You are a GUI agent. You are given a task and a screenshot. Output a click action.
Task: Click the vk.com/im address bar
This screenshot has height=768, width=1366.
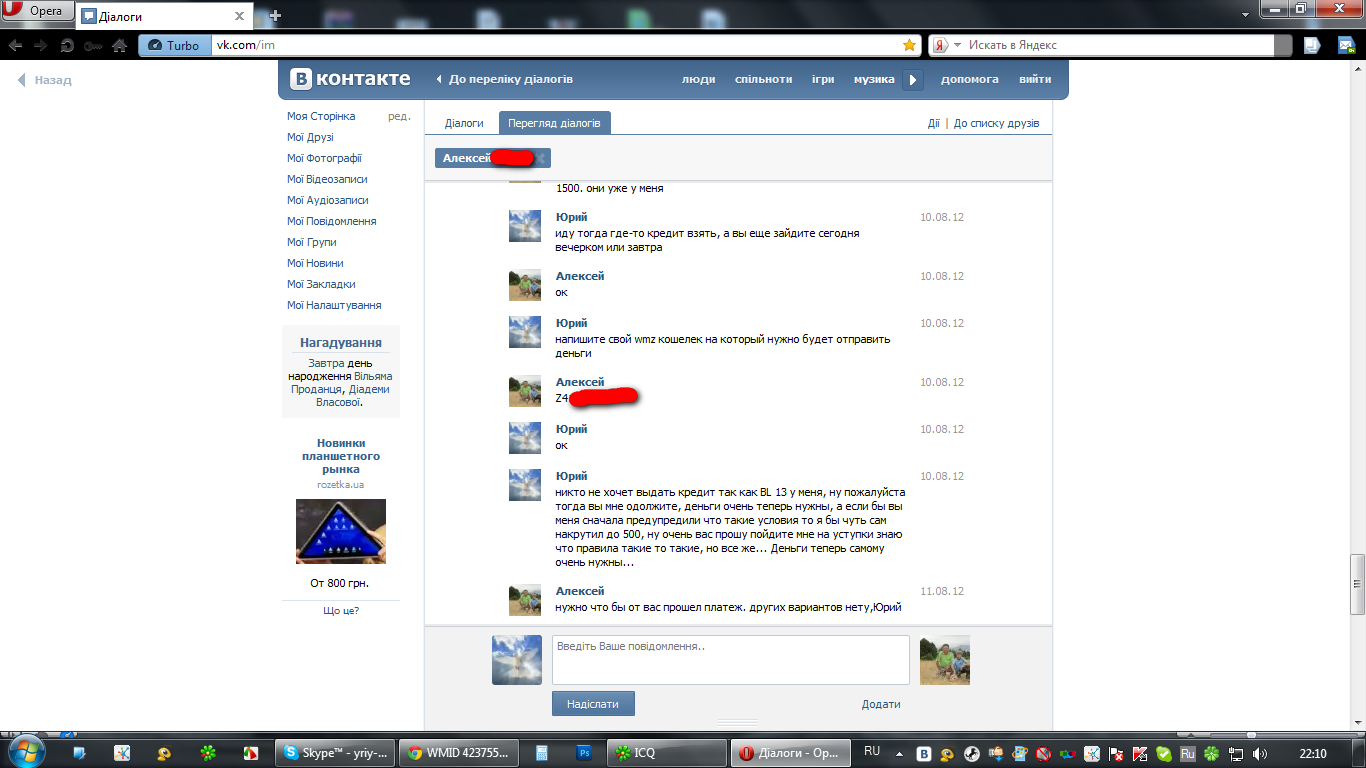pyautogui.click(x=555, y=45)
